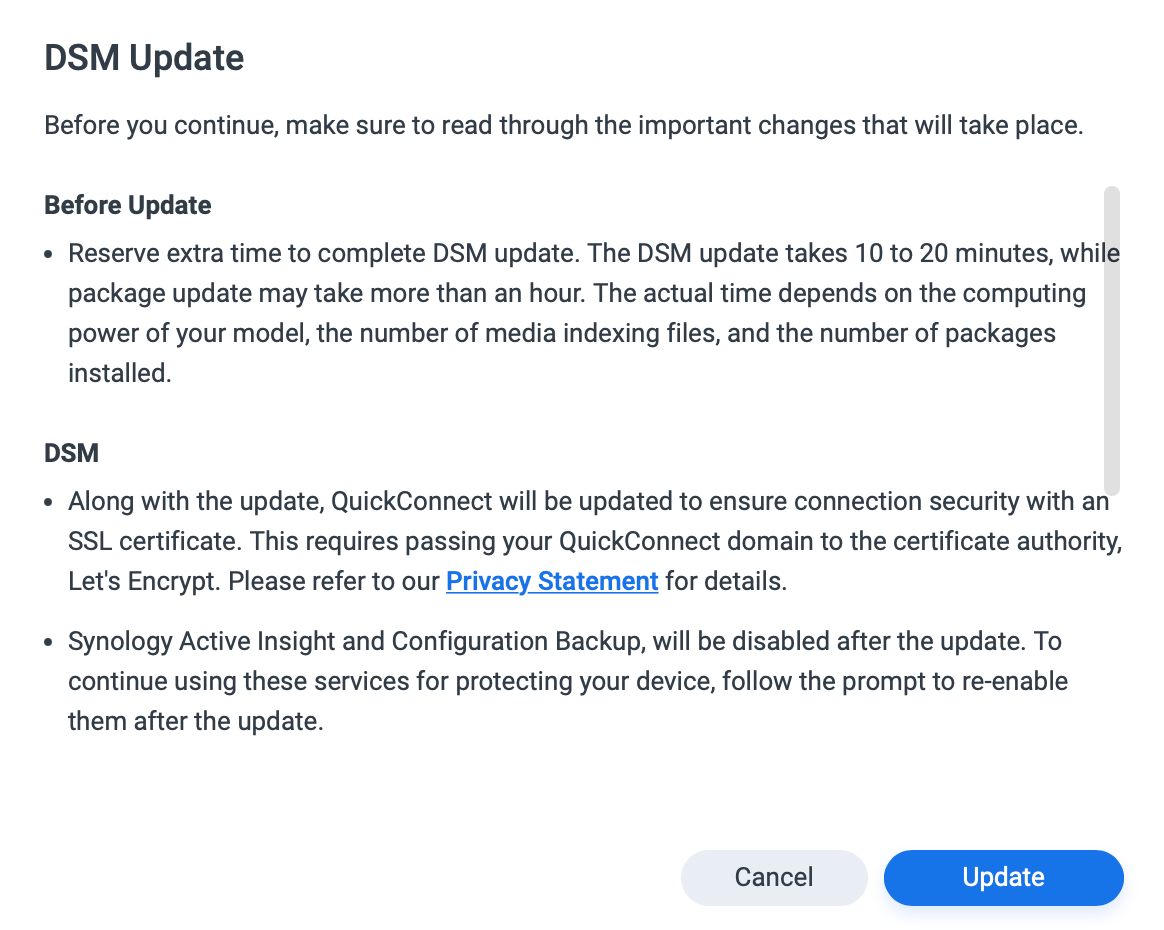The image size is (1164, 930).
Task: Select the "Before Update" section heading
Action: pyautogui.click(x=128, y=205)
